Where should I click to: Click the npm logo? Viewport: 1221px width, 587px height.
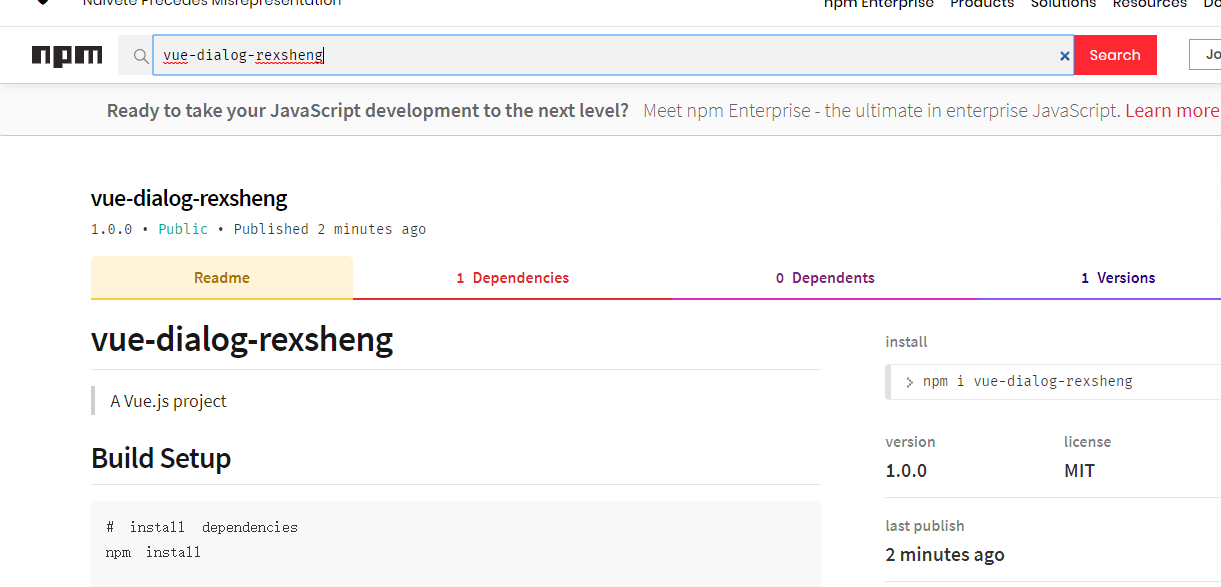pyautogui.click(x=67, y=56)
